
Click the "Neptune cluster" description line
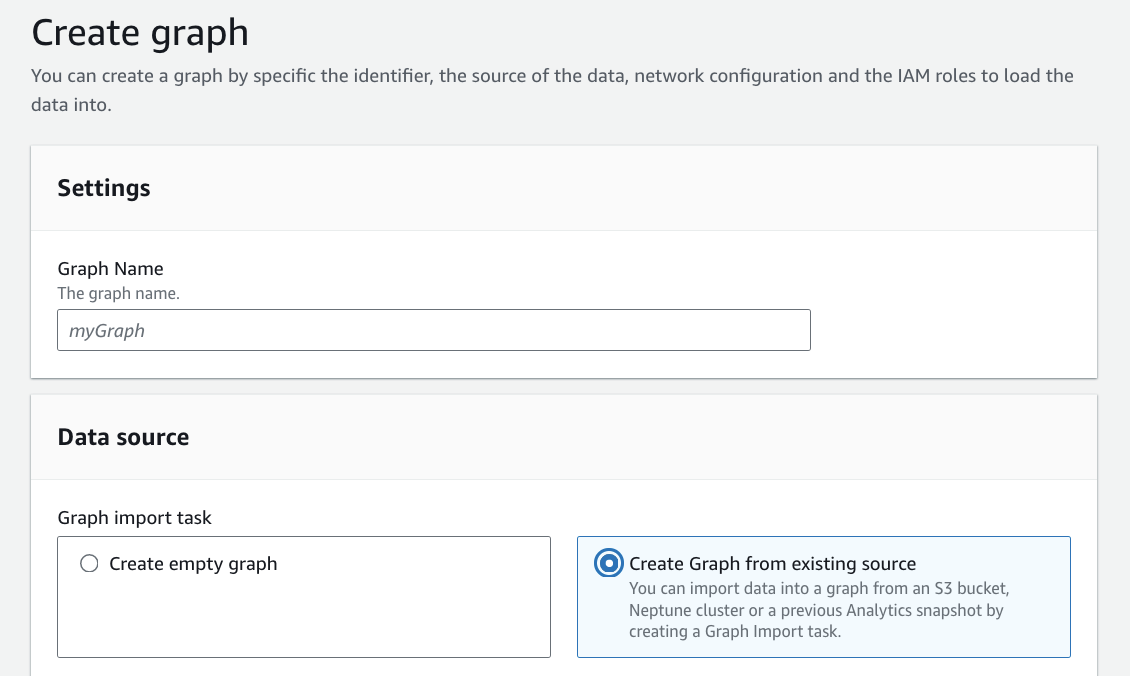click(815, 610)
